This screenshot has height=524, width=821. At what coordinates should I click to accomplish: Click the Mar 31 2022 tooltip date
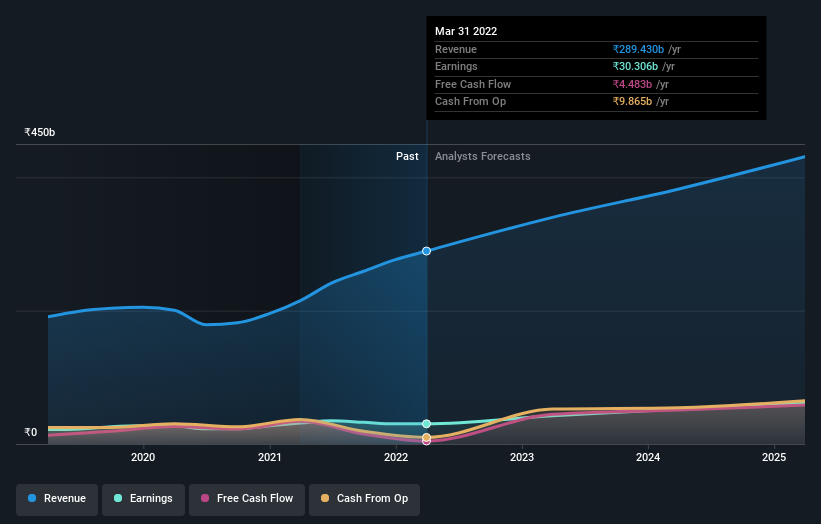(466, 31)
